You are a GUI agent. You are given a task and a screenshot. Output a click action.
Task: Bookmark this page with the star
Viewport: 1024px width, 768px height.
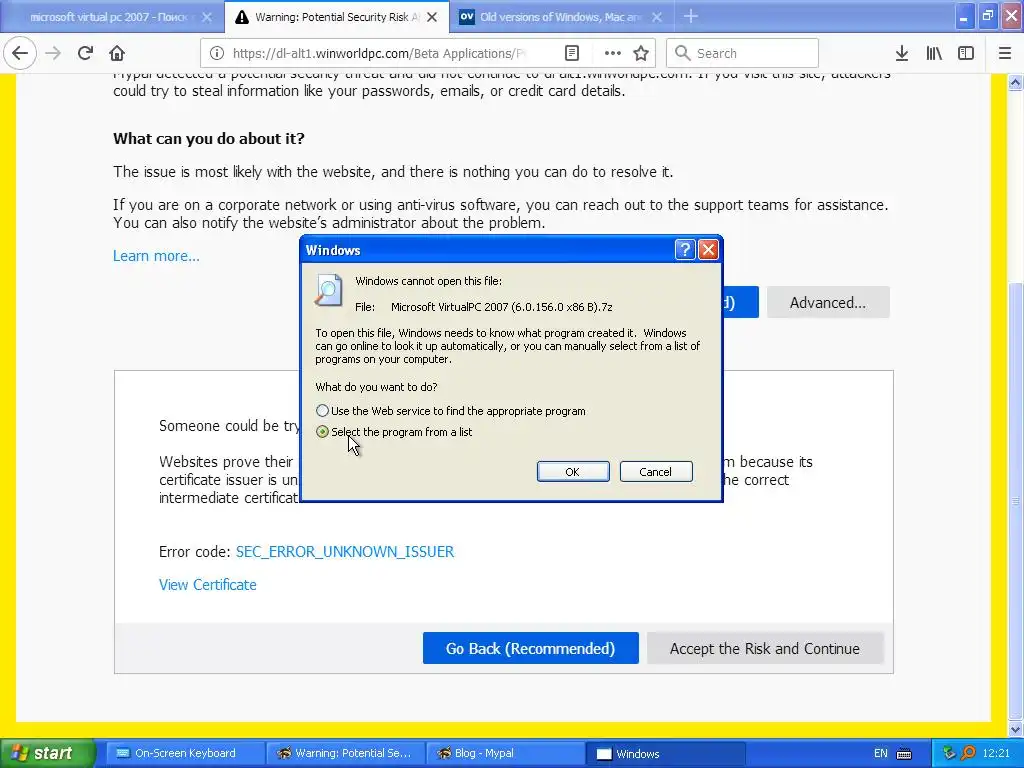click(641, 54)
